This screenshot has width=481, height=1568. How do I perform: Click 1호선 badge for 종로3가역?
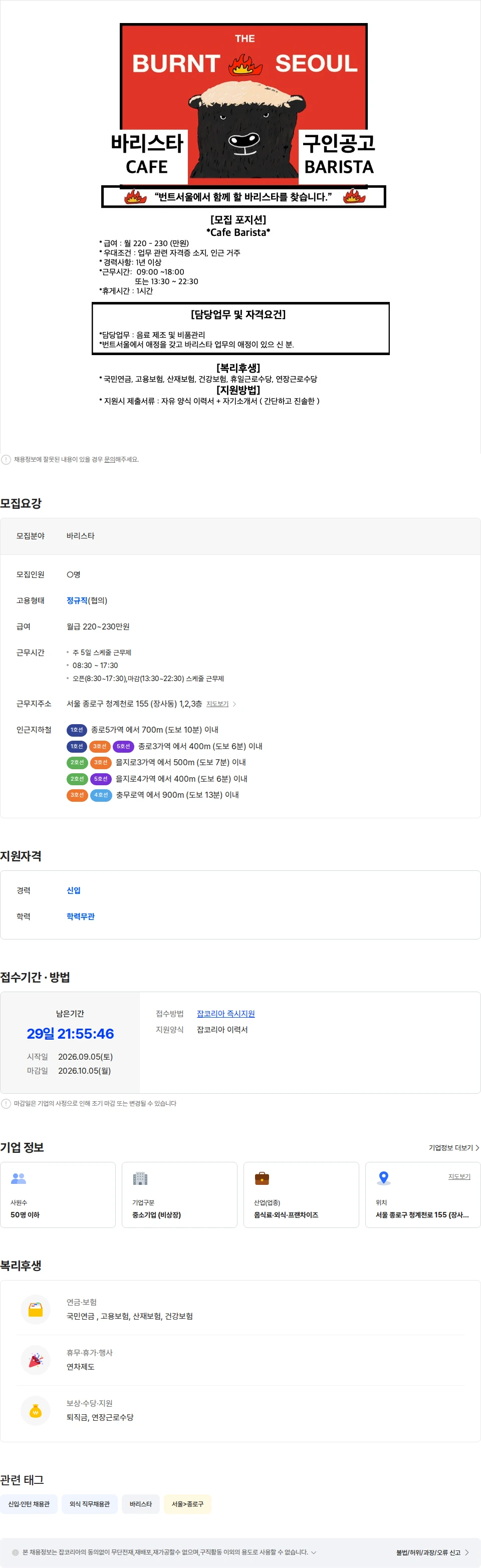77,746
